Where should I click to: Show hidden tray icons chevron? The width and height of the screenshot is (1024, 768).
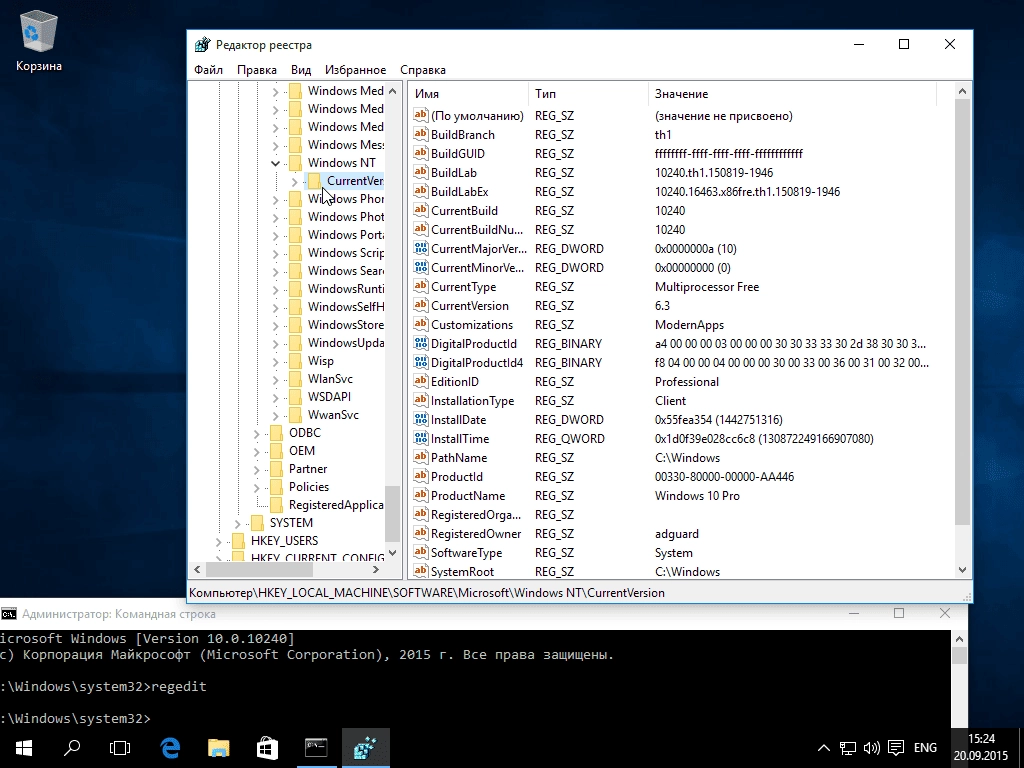(x=824, y=748)
